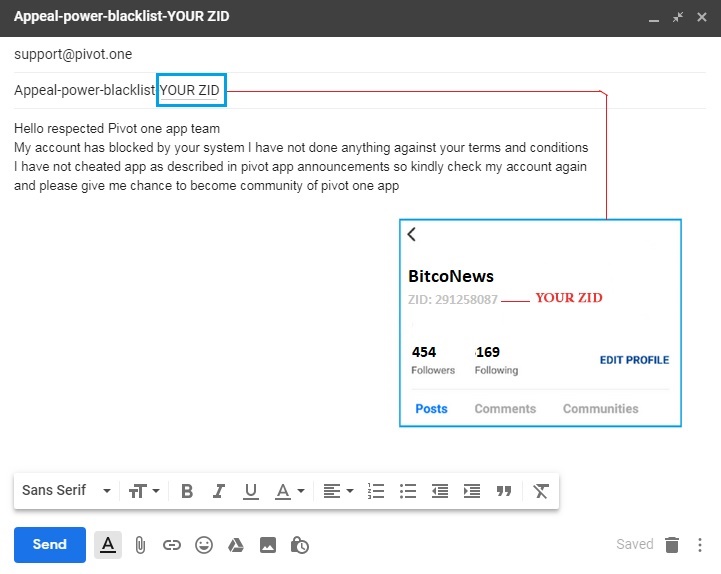This screenshot has height=574, width=721.
Task: Insert a photo into the message
Action: click(x=268, y=545)
